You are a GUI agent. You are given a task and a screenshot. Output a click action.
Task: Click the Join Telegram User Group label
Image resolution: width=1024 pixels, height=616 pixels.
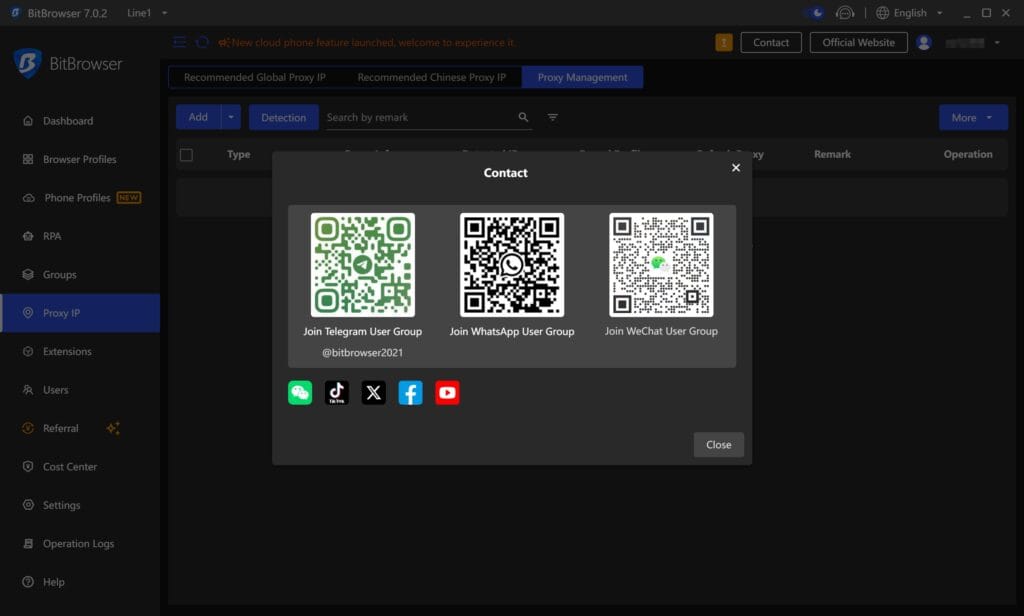pyautogui.click(x=362, y=332)
